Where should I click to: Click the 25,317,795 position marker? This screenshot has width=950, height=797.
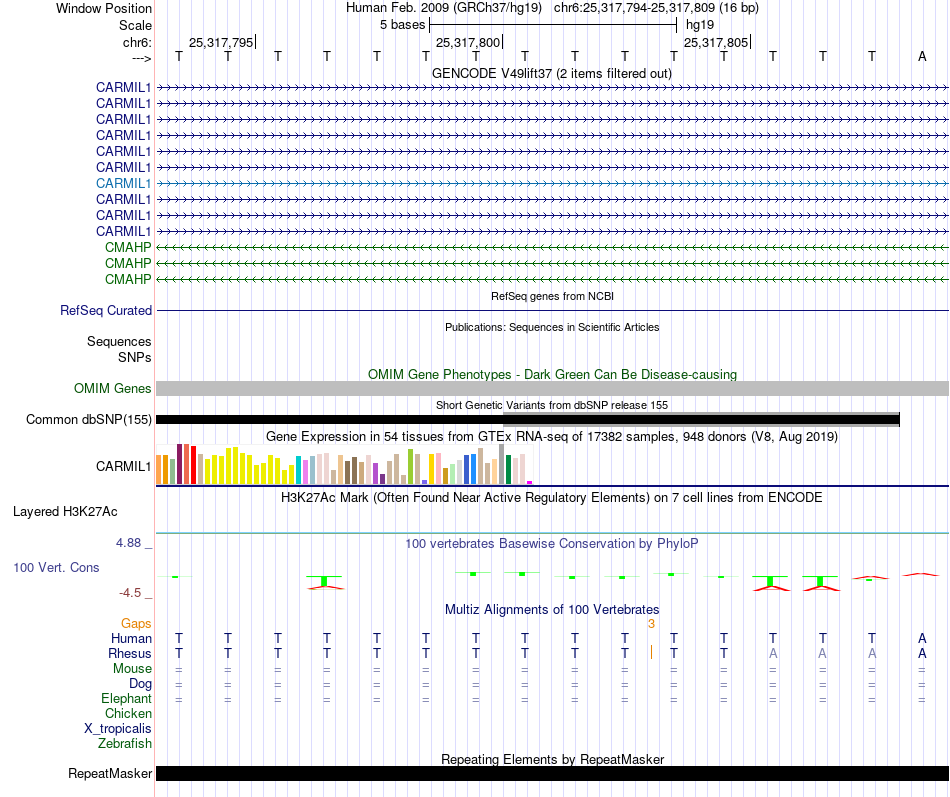(221, 42)
